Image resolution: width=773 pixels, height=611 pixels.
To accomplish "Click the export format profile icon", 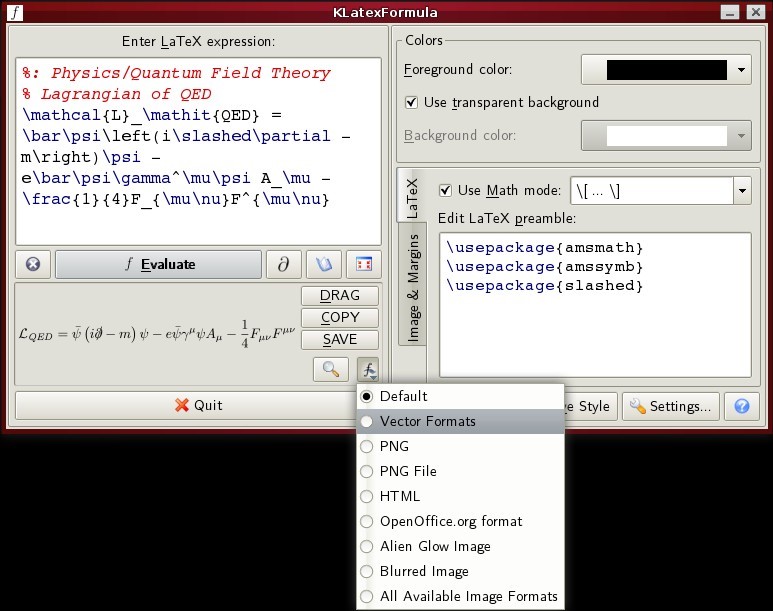I will pyautogui.click(x=369, y=370).
